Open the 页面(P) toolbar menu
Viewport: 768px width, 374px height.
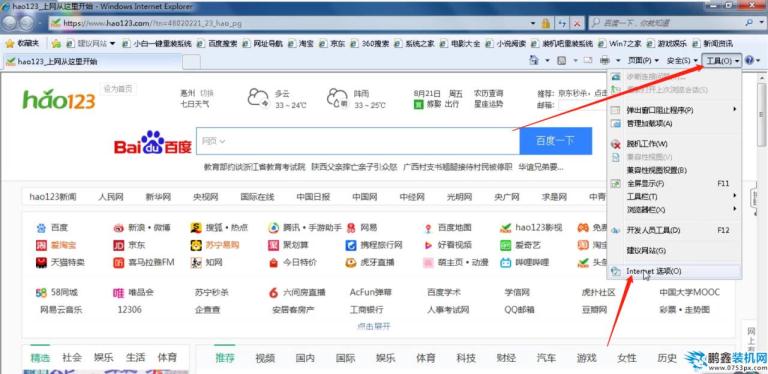pos(643,60)
